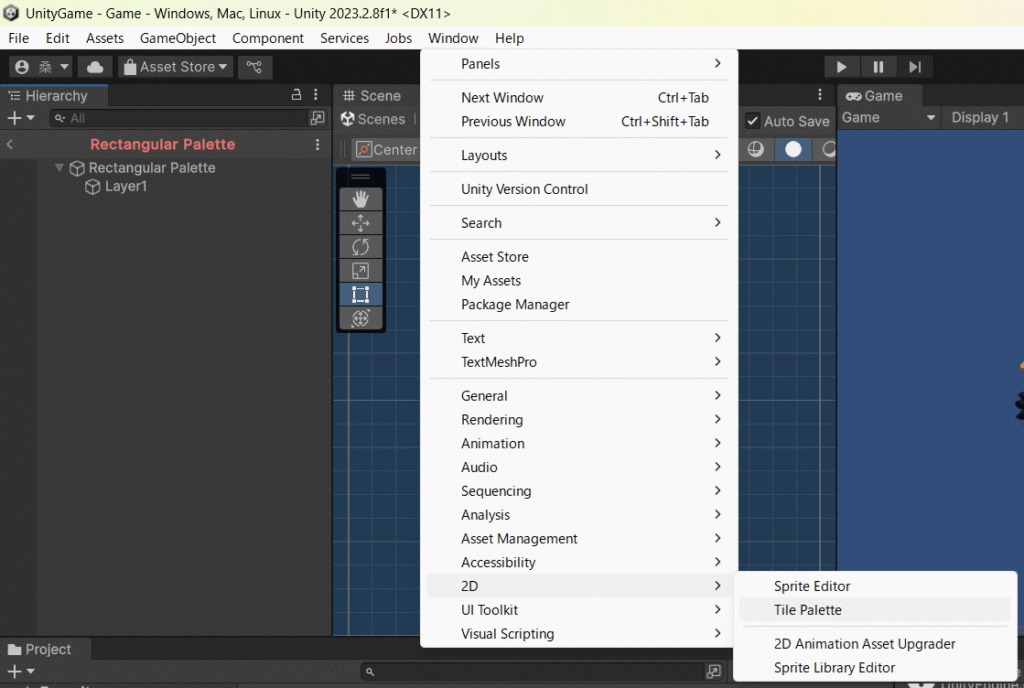Choose Asset Store in Window menu
The height and width of the screenshot is (688, 1024).
pos(579,257)
